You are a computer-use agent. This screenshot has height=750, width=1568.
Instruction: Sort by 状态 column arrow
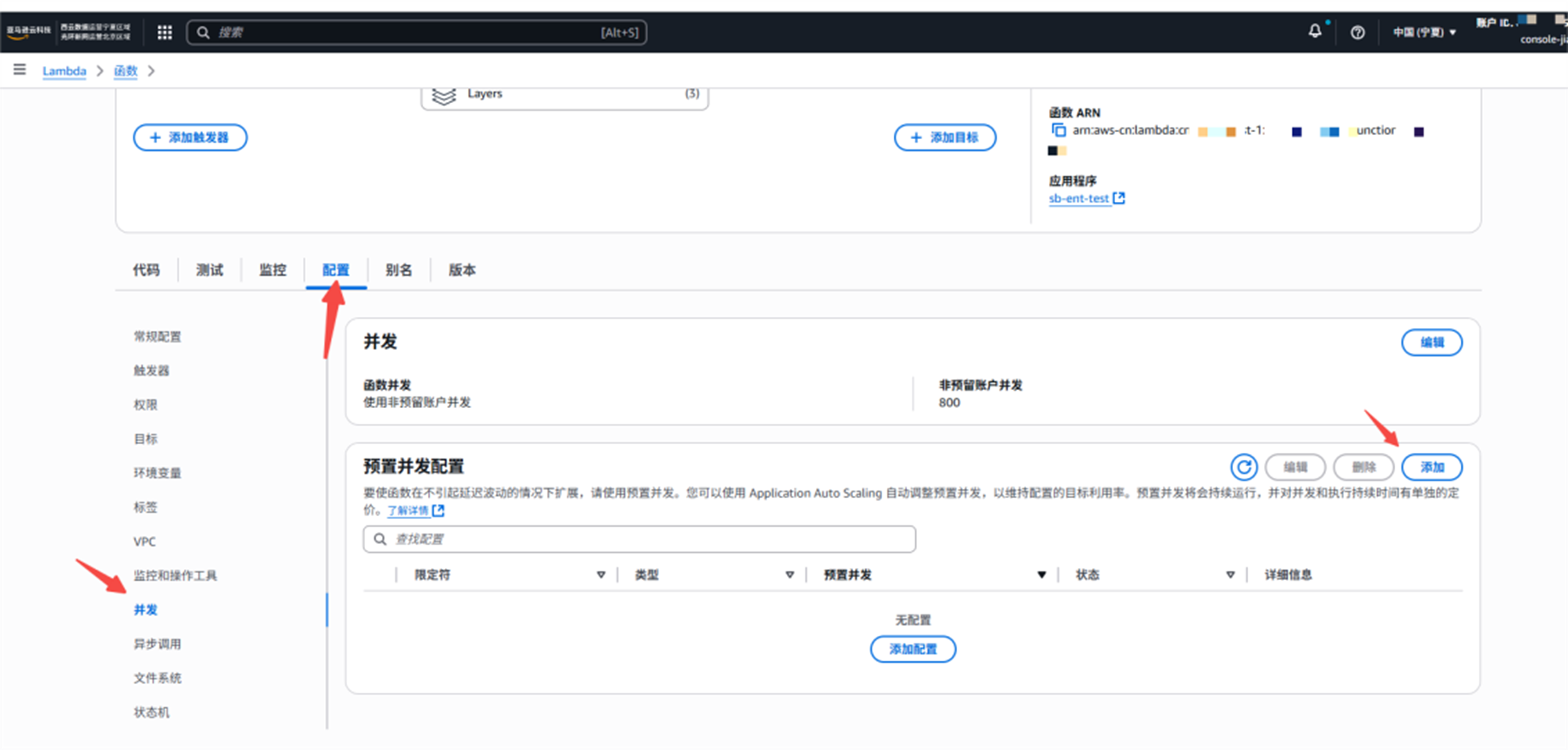click(1230, 574)
